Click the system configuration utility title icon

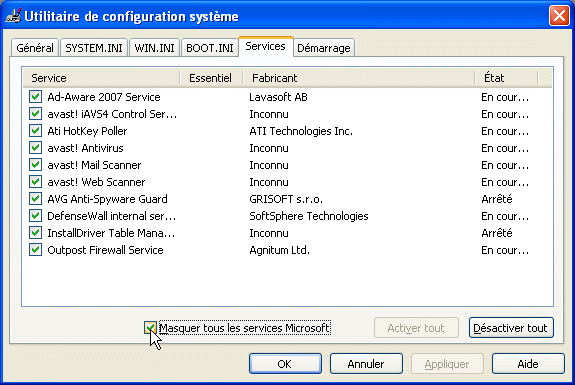(x=14, y=16)
